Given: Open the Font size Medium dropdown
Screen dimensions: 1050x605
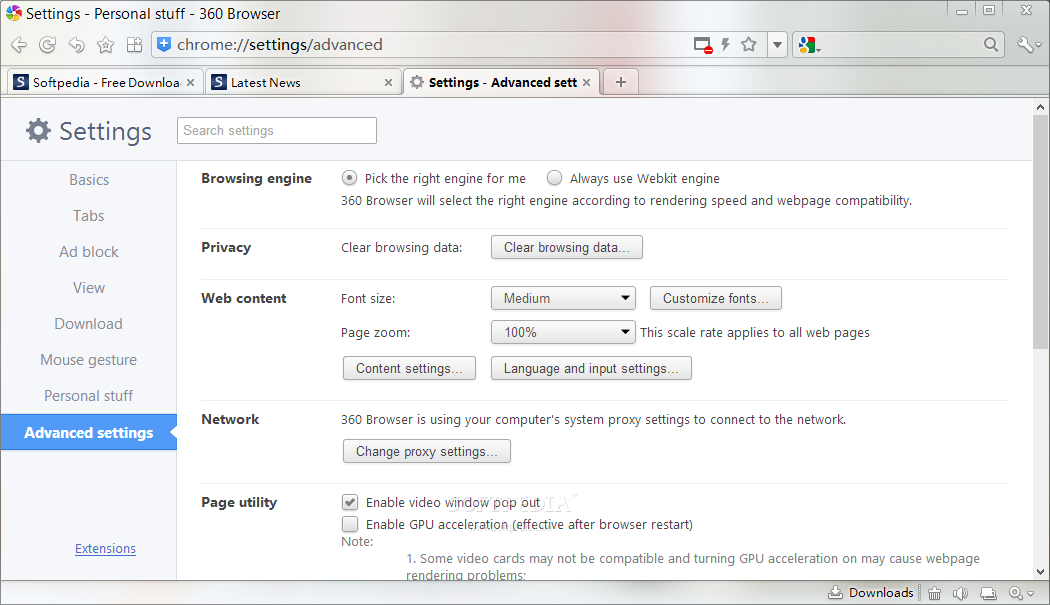Looking at the screenshot, I should pyautogui.click(x=563, y=298).
